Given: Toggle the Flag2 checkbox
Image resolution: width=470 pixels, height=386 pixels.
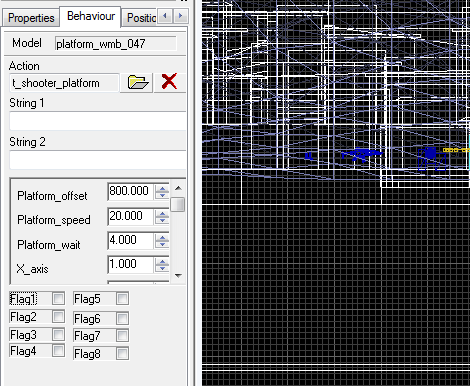Looking at the screenshot, I should pos(58,317).
